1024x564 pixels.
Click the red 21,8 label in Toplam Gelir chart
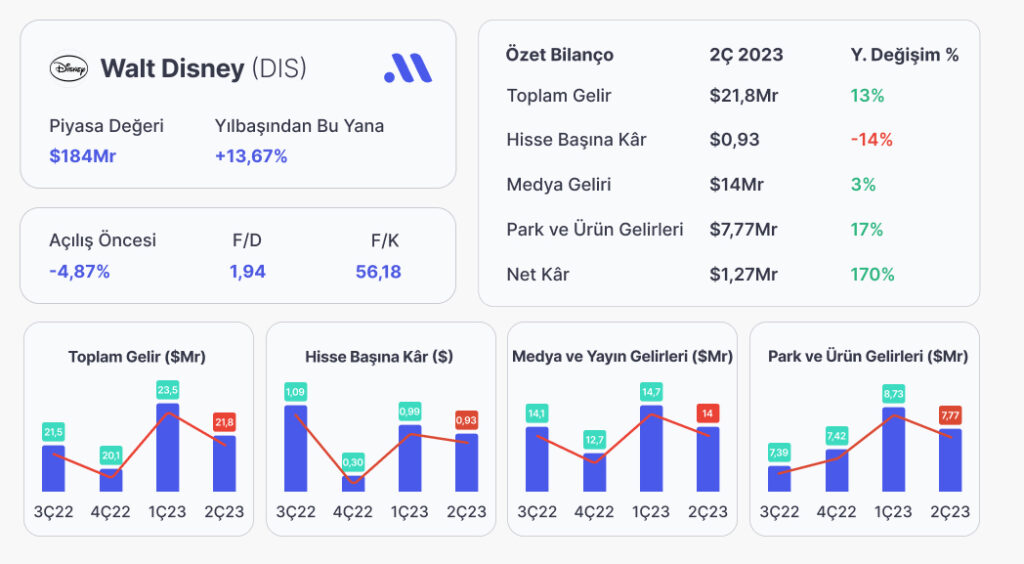[225, 422]
